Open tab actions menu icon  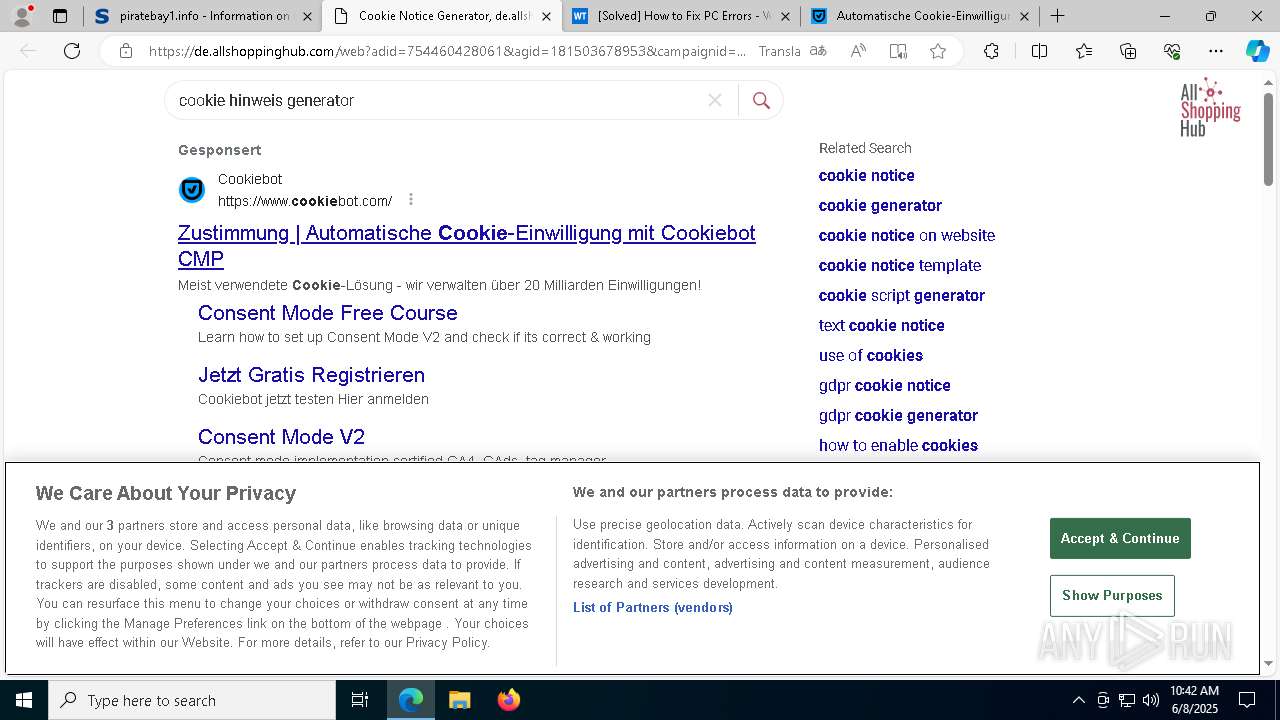[60, 16]
